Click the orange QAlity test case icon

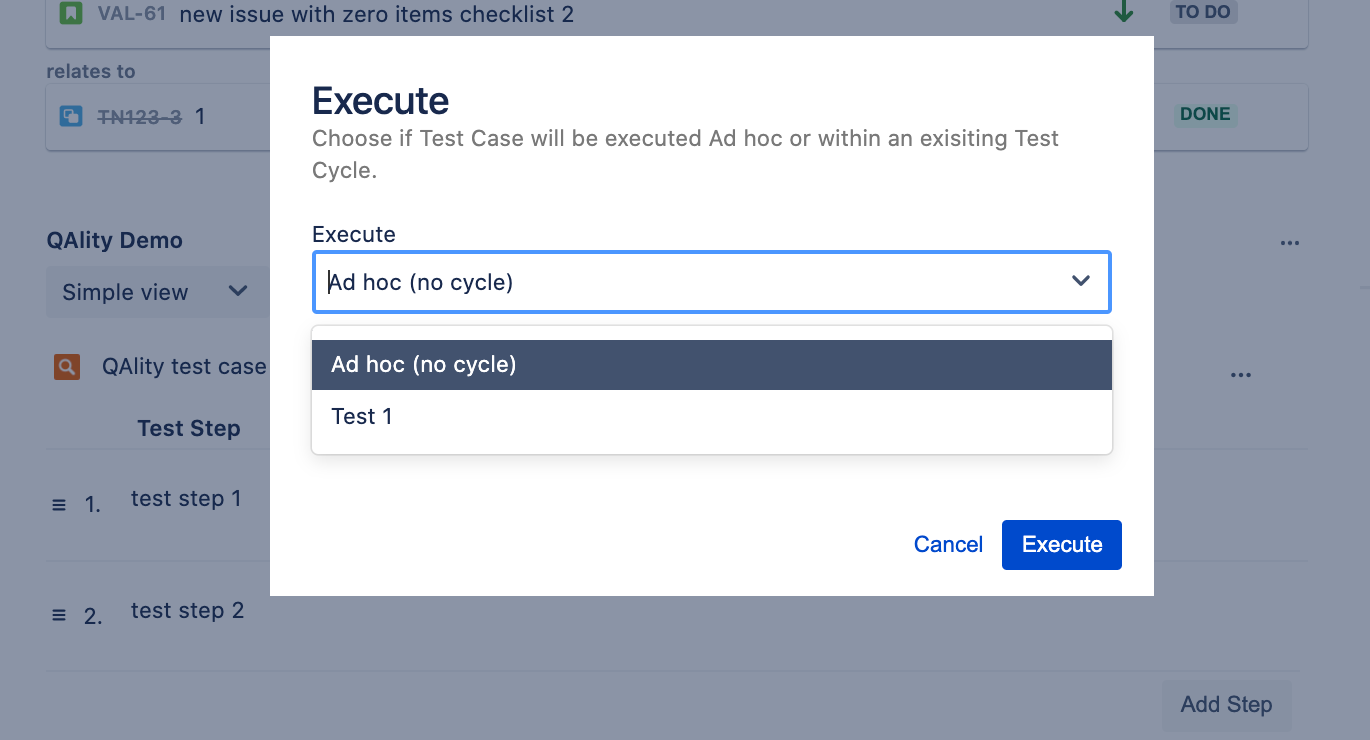click(x=66, y=367)
